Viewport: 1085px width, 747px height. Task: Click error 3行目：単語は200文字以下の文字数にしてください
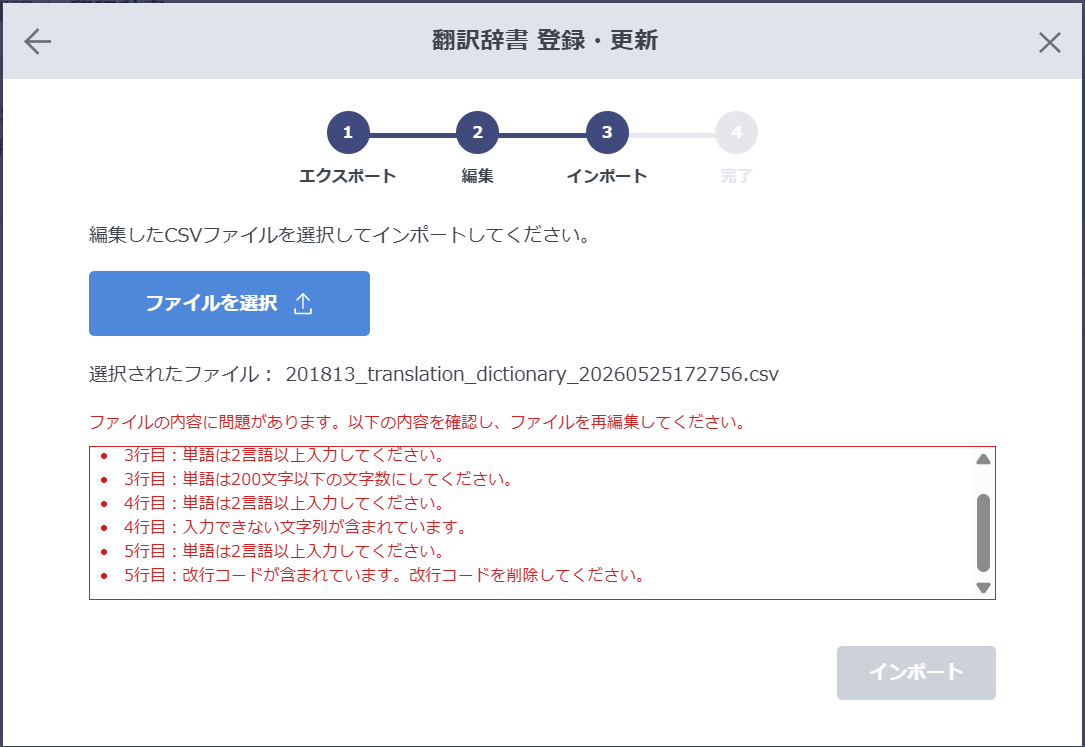click(x=318, y=479)
